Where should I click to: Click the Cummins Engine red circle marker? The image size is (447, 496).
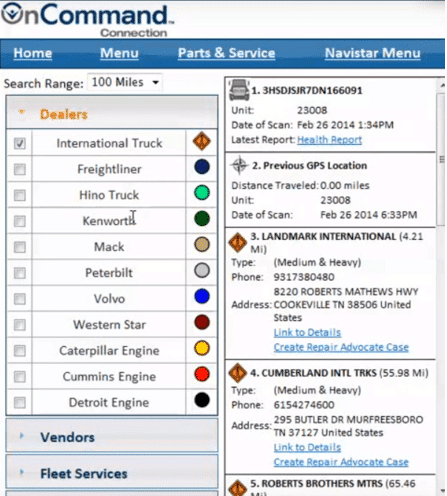tap(202, 374)
